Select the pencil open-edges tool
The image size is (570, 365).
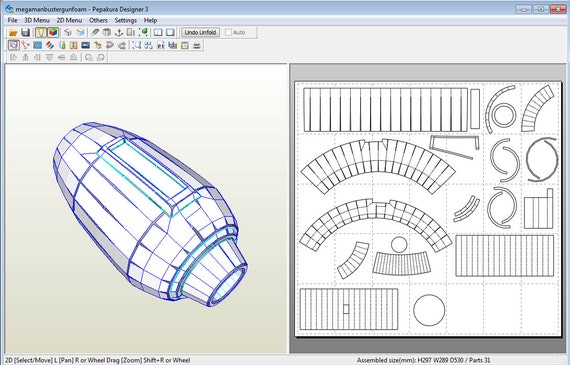point(95,32)
